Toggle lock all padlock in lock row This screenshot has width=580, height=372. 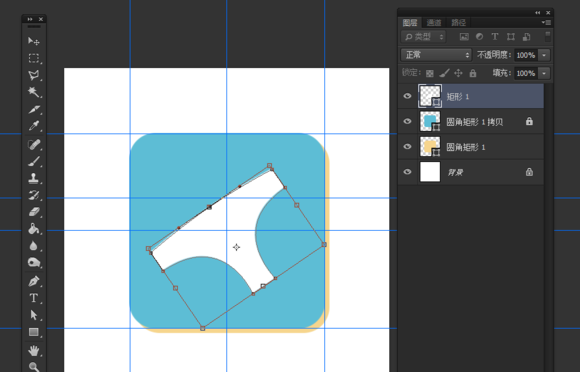[x=473, y=73]
